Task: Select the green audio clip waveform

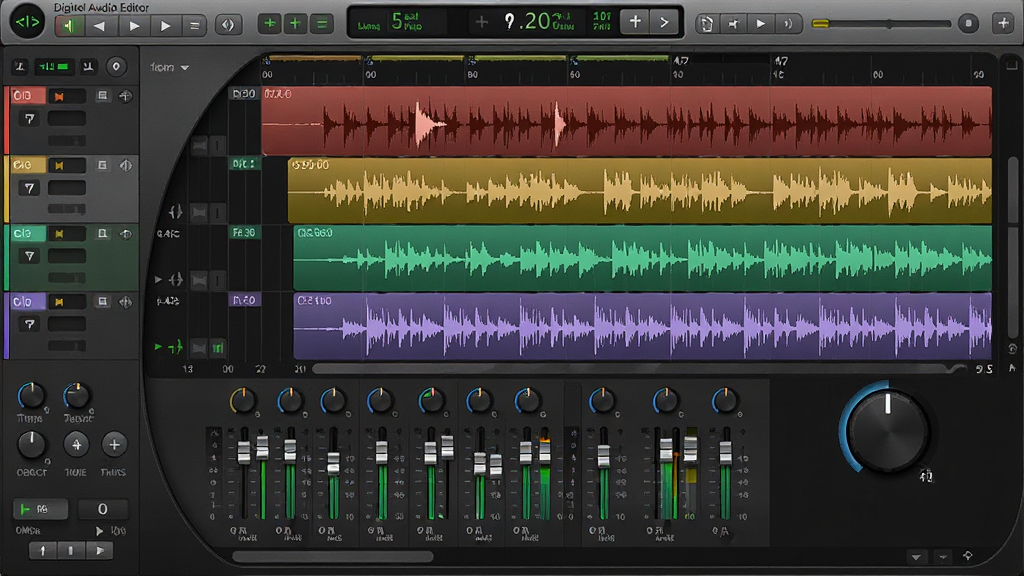Action: 643,258
